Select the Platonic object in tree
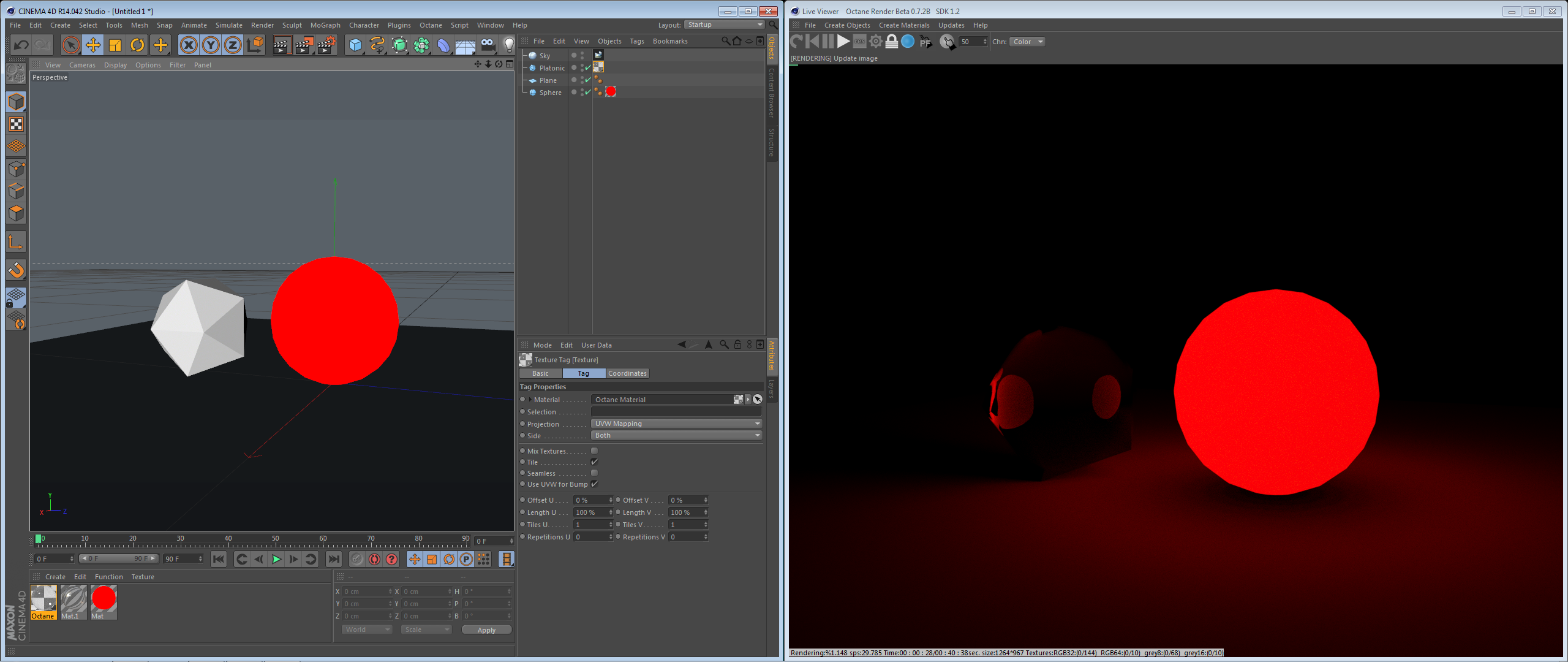 click(551, 68)
